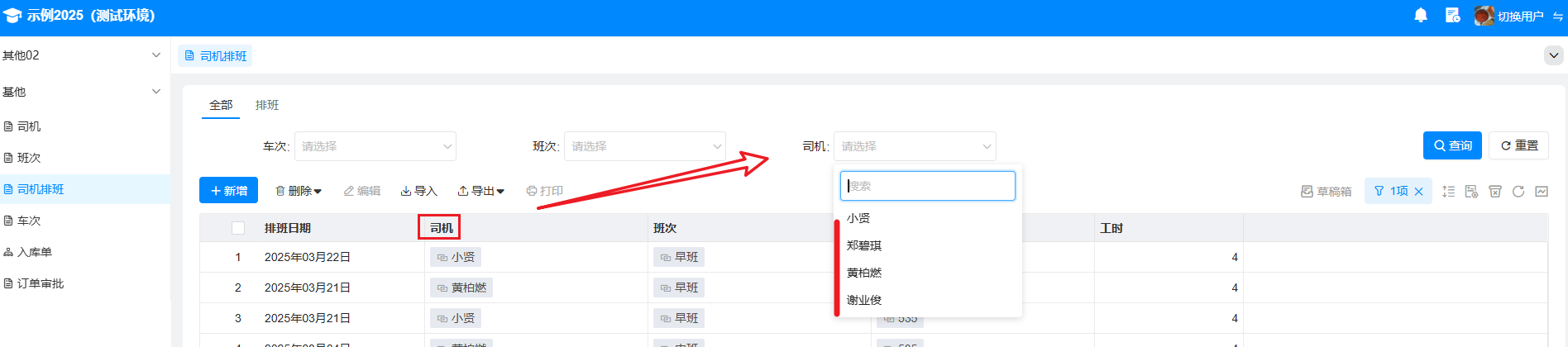This screenshot has height=347, width=1568.
Task: Click the 查询 search button
Action: coord(1452,145)
